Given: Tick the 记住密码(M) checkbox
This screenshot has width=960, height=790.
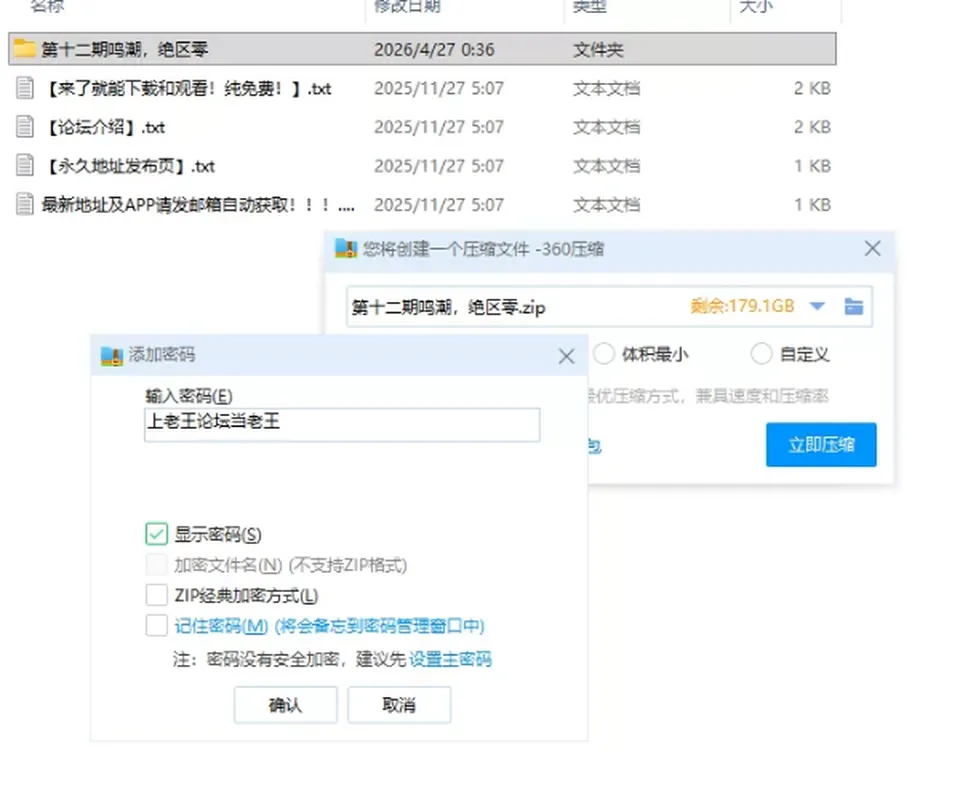Looking at the screenshot, I should coord(156,625).
